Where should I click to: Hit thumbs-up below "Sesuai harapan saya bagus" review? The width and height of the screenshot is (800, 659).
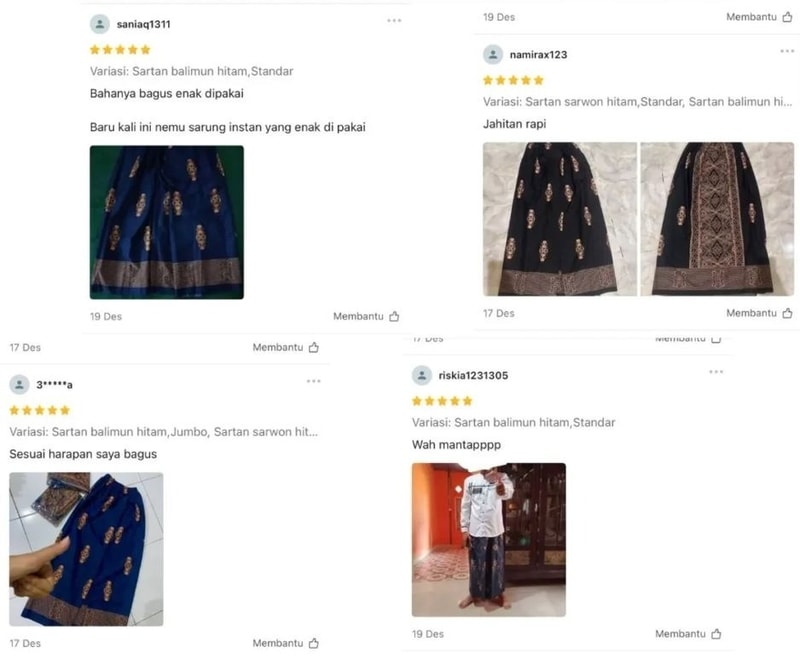click(314, 644)
